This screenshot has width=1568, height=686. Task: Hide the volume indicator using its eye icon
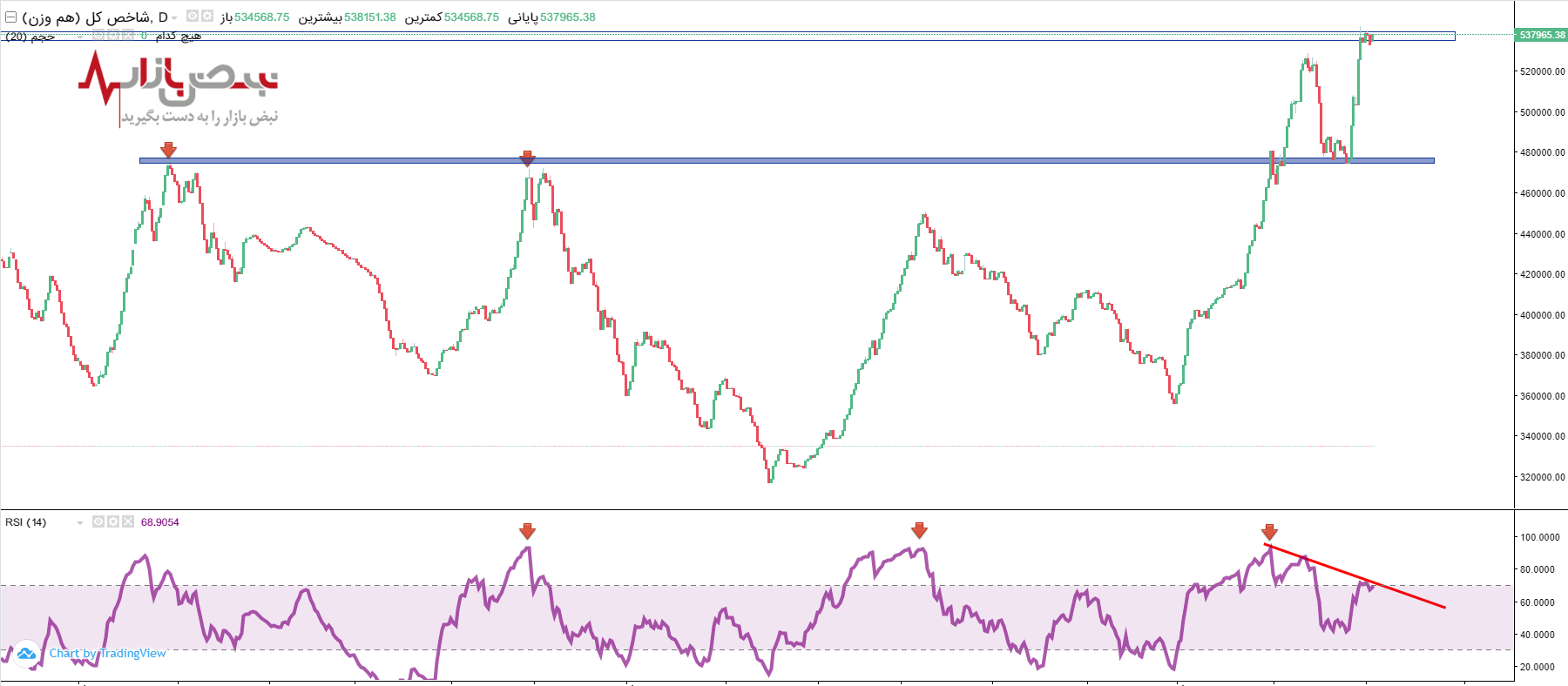click(98, 36)
